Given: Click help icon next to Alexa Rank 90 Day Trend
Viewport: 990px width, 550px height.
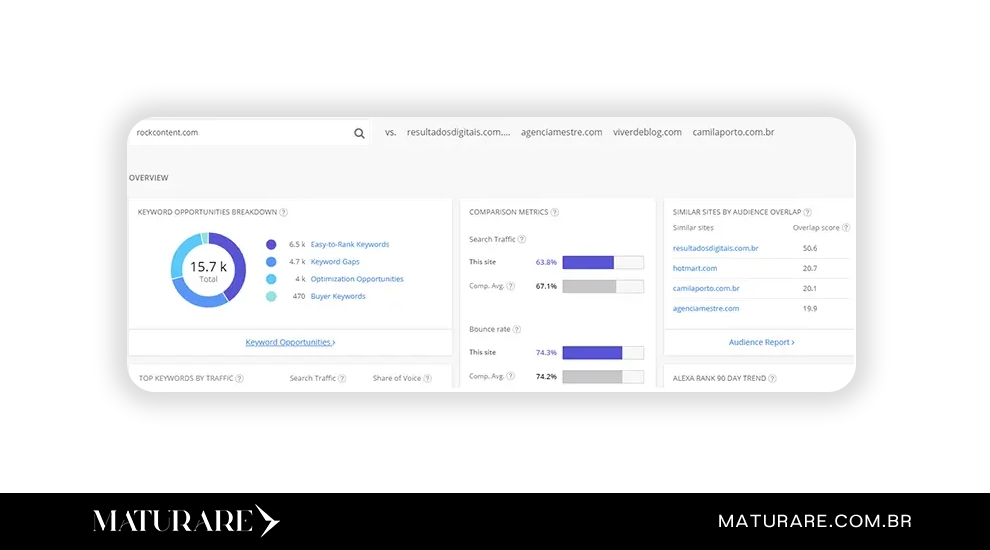Looking at the screenshot, I should [772, 378].
